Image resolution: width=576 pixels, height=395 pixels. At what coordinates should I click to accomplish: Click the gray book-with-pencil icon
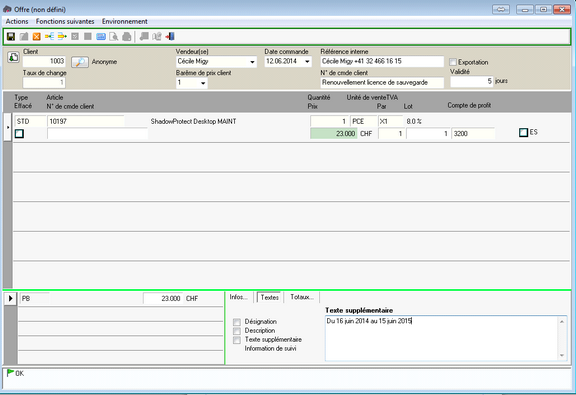(x=157, y=36)
